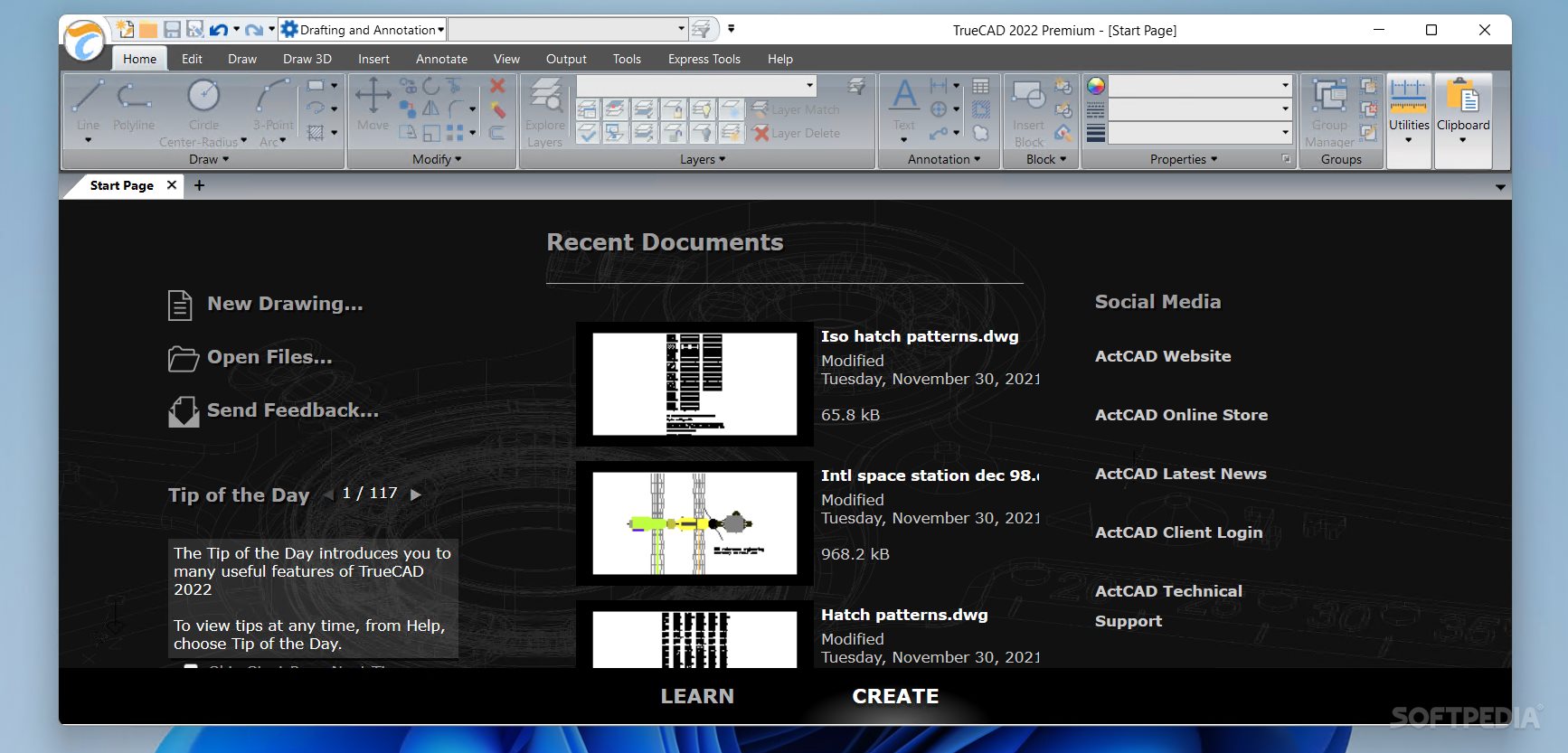Open the Draw 3D ribbon tab

[x=307, y=59]
